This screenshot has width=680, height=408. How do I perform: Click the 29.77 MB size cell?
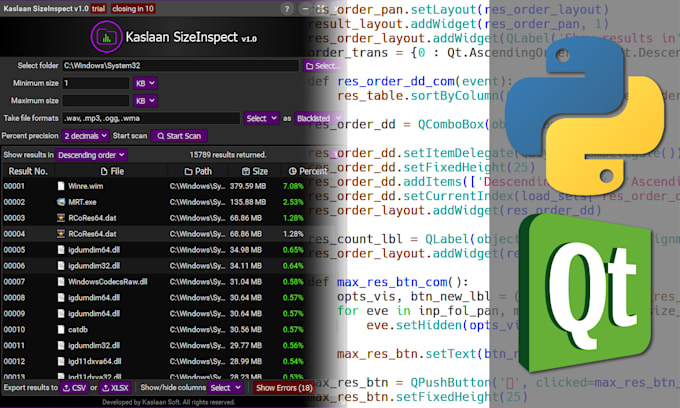click(x=246, y=346)
